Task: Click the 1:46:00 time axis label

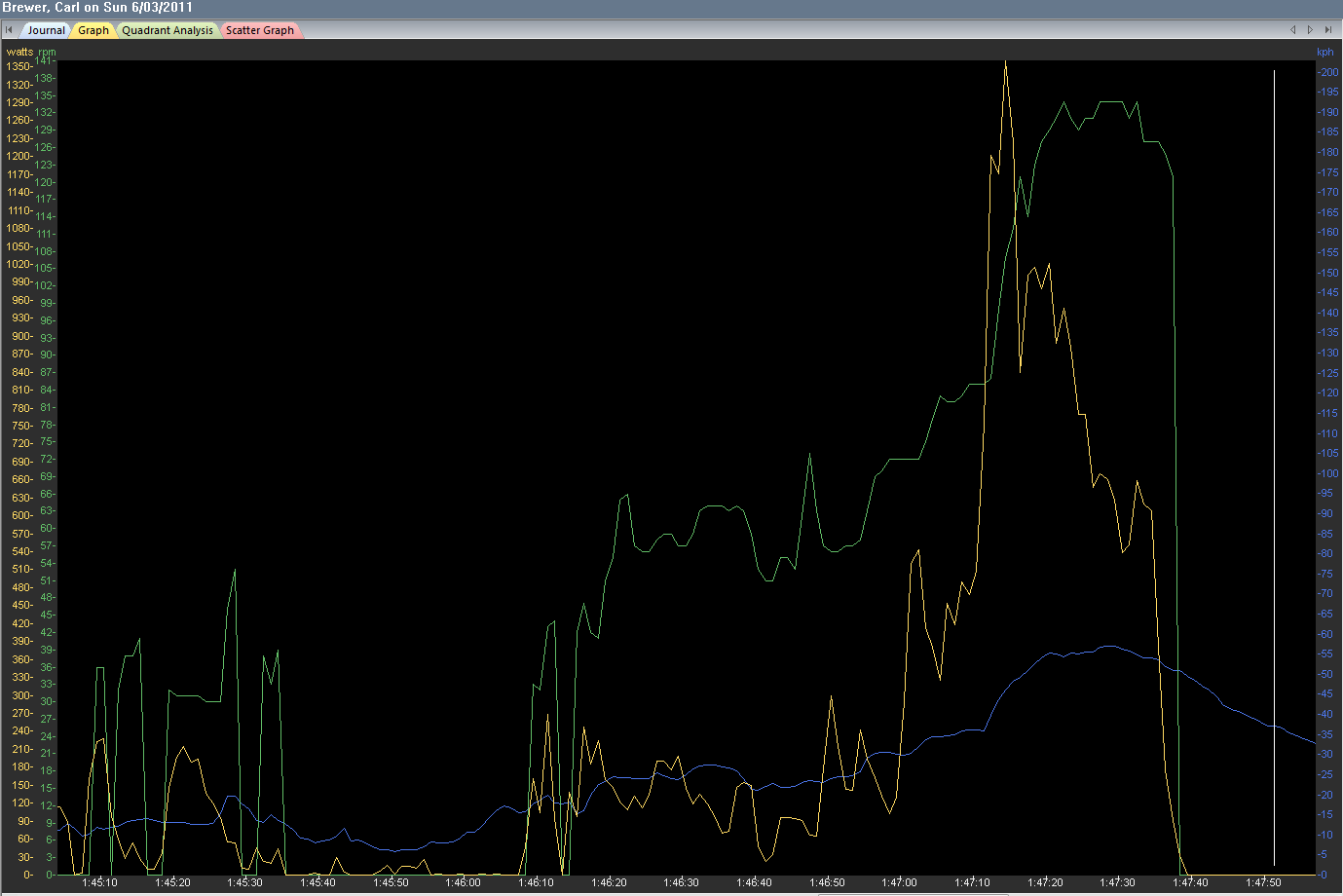Action: tap(463, 882)
